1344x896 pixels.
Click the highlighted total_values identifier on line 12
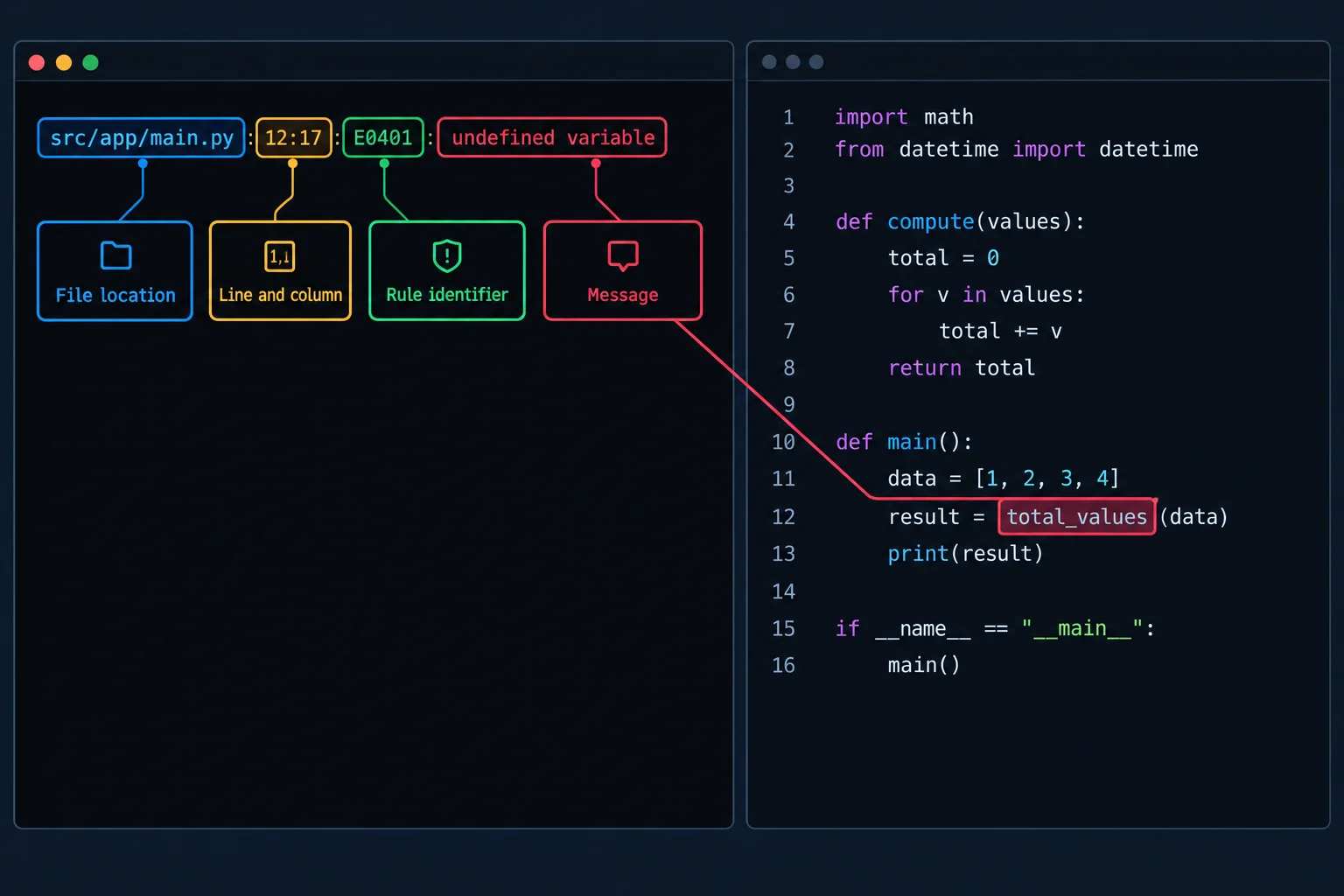[x=1076, y=516]
